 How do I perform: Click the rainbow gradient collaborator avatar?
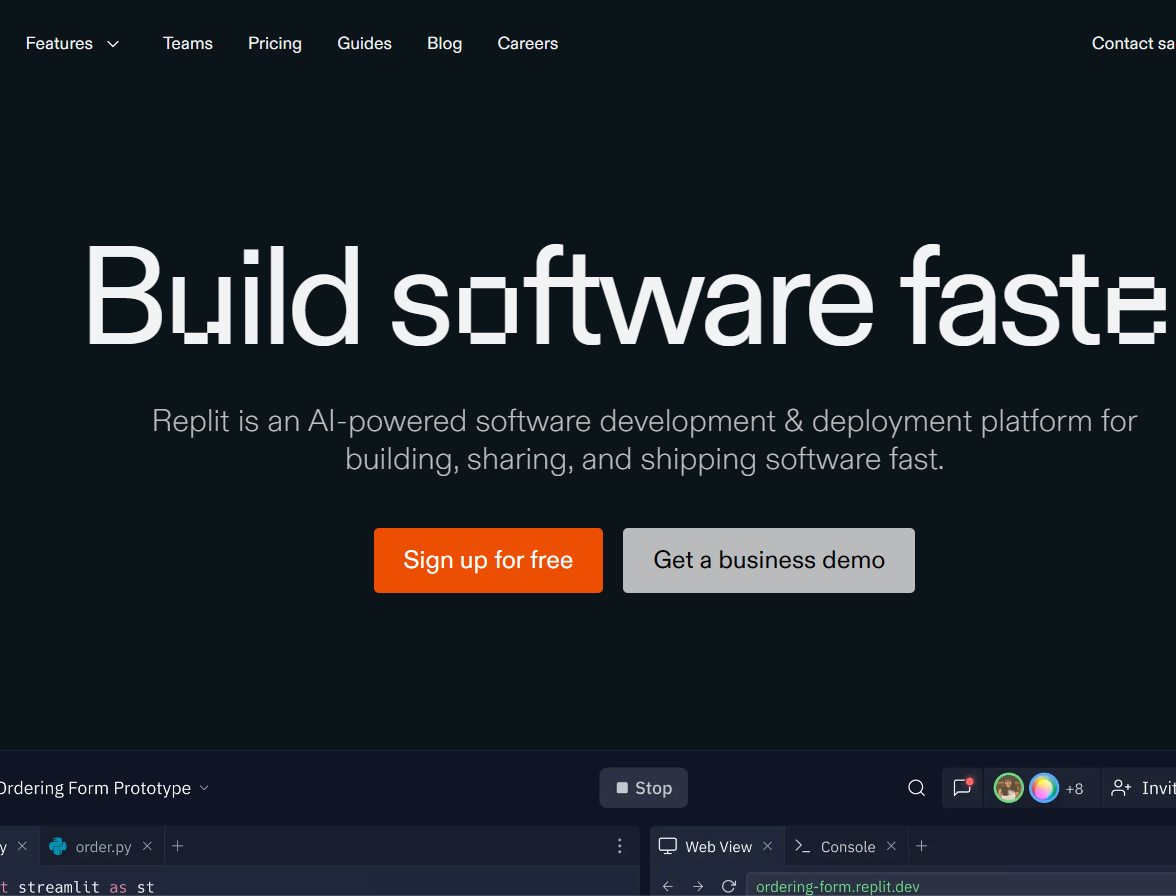coord(1043,788)
